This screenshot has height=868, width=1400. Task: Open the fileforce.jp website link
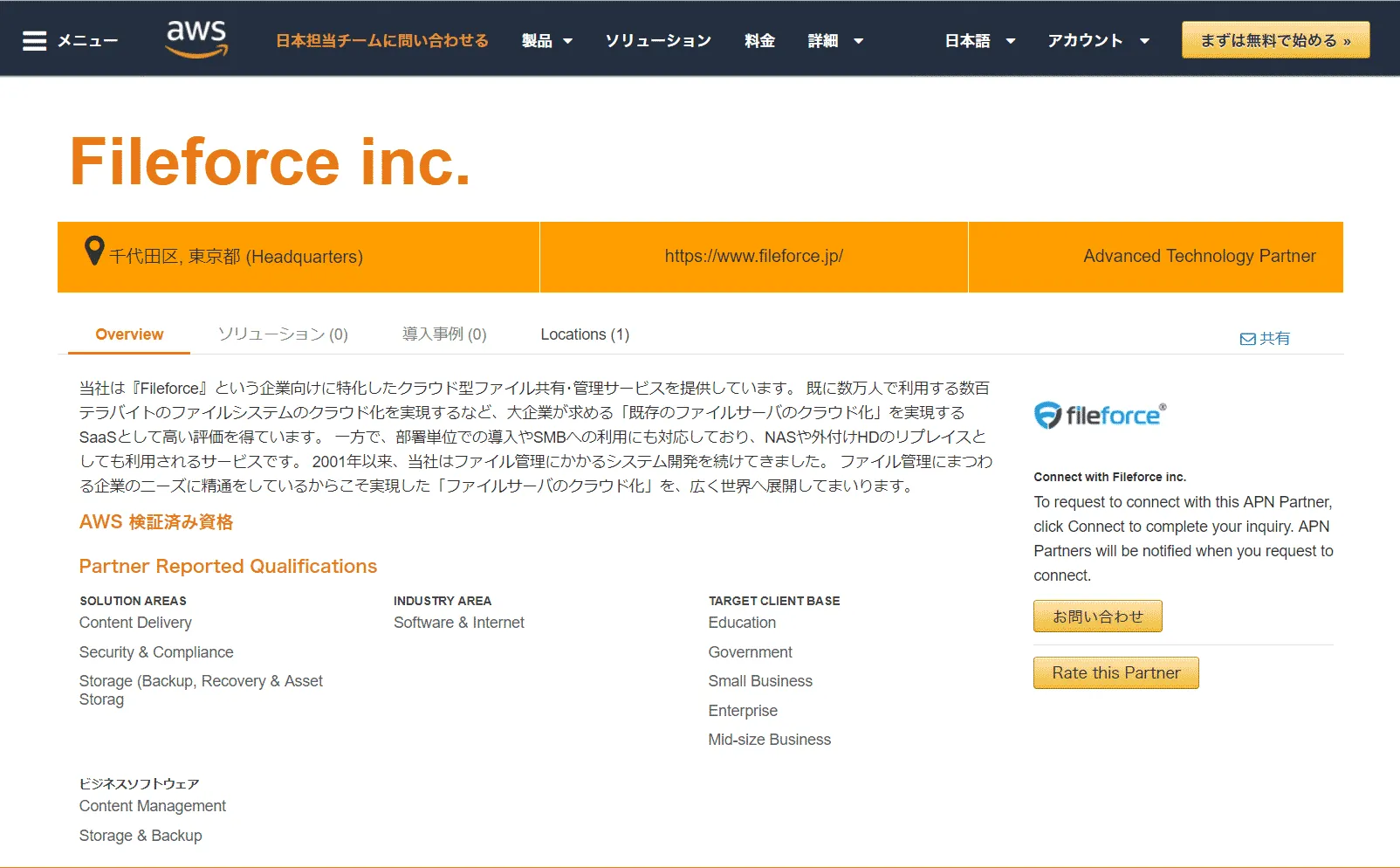tap(753, 257)
